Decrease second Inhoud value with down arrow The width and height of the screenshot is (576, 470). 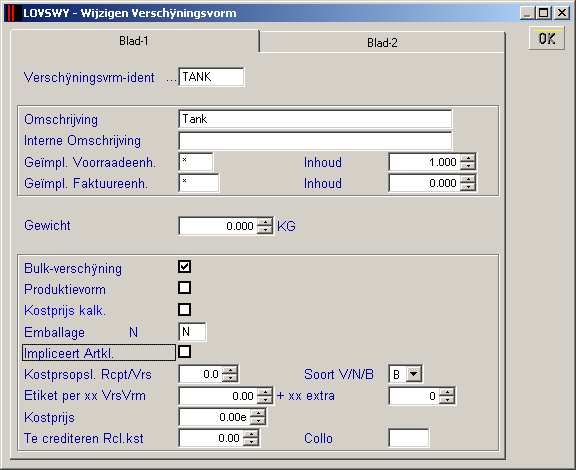468,187
